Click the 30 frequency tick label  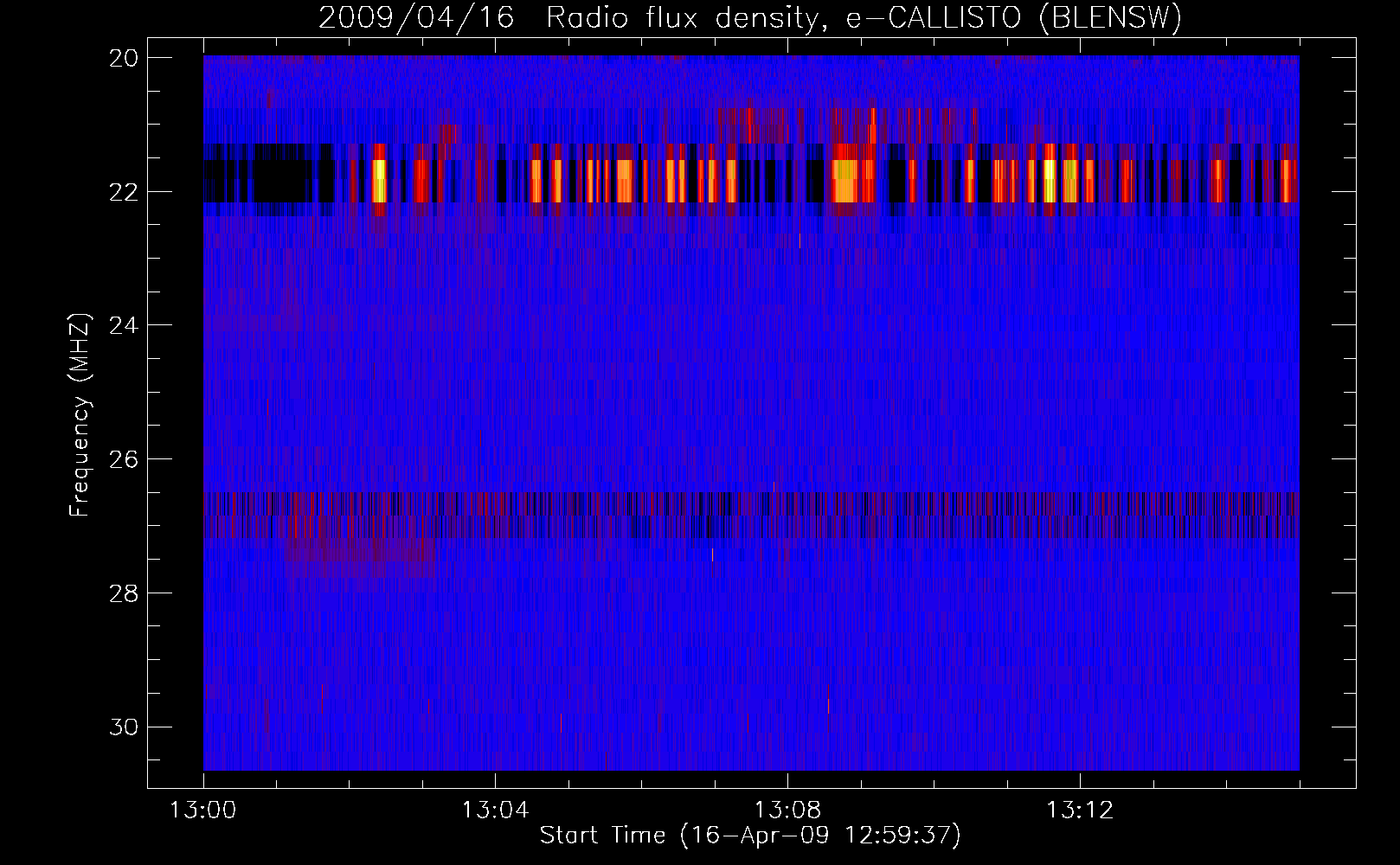[124, 727]
